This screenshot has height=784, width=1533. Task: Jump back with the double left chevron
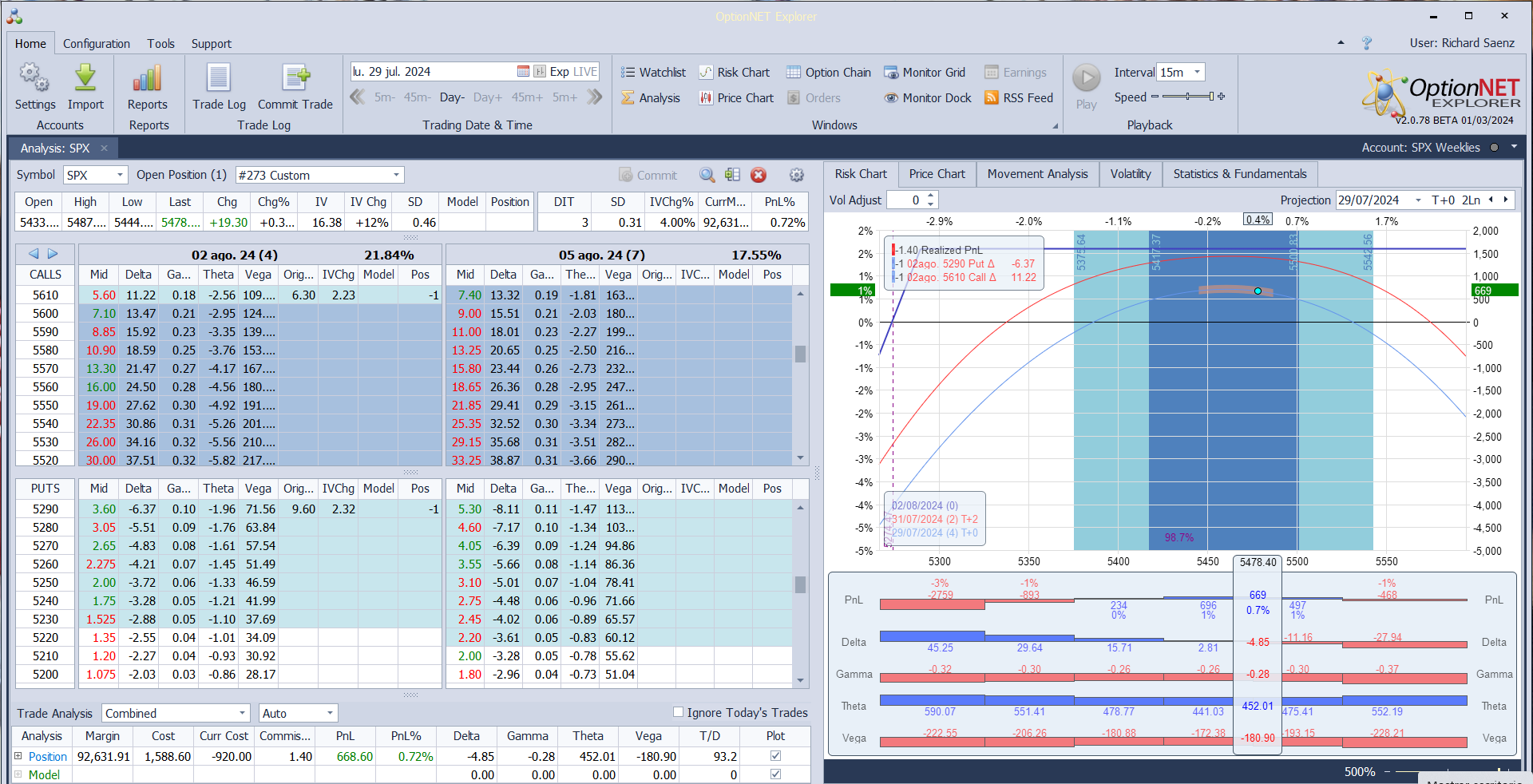click(x=358, y=97)
